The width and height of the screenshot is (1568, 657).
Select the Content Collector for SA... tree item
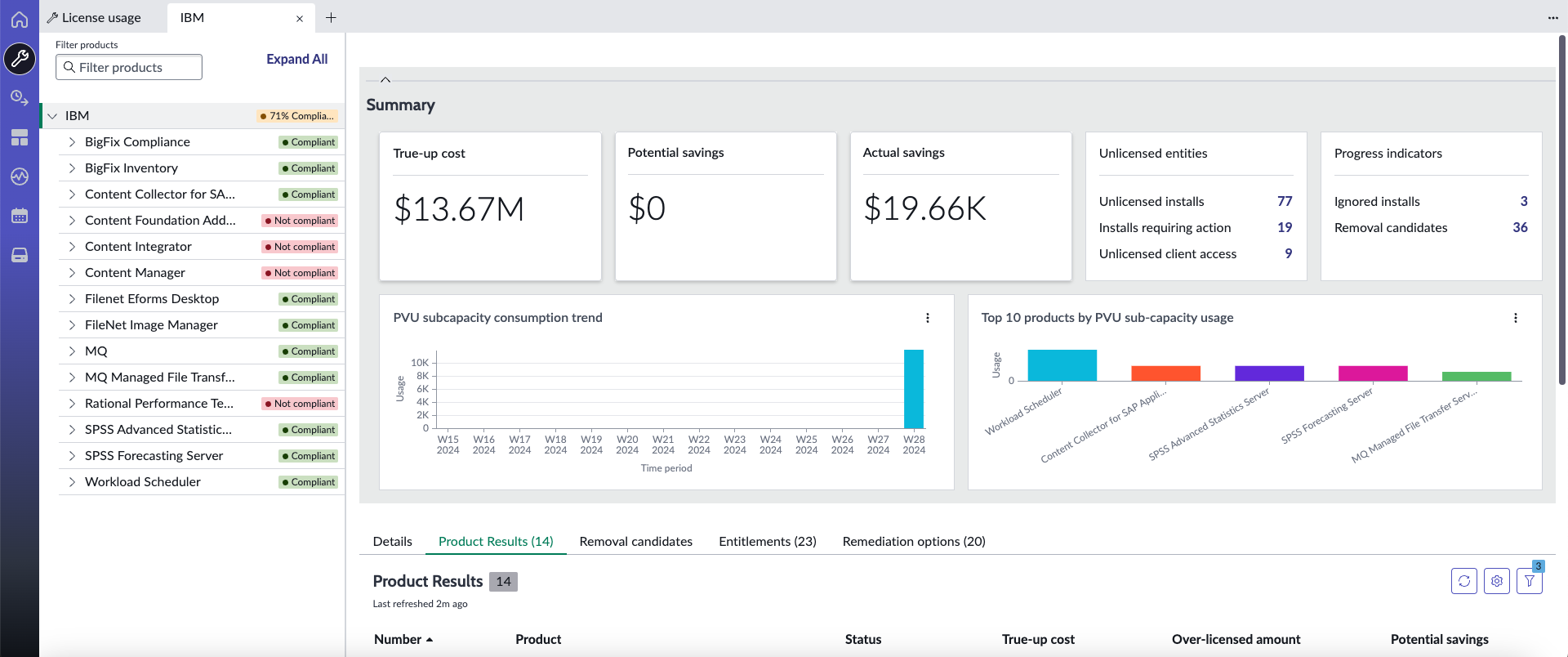(202, 194)
